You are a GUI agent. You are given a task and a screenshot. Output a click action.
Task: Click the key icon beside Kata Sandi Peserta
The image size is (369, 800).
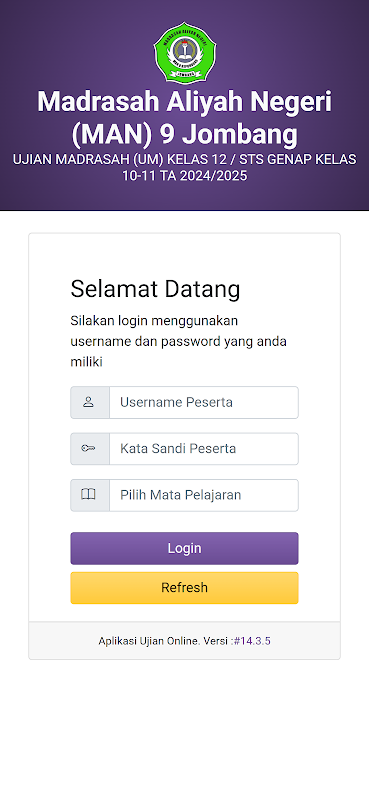[x=88, y=448]
